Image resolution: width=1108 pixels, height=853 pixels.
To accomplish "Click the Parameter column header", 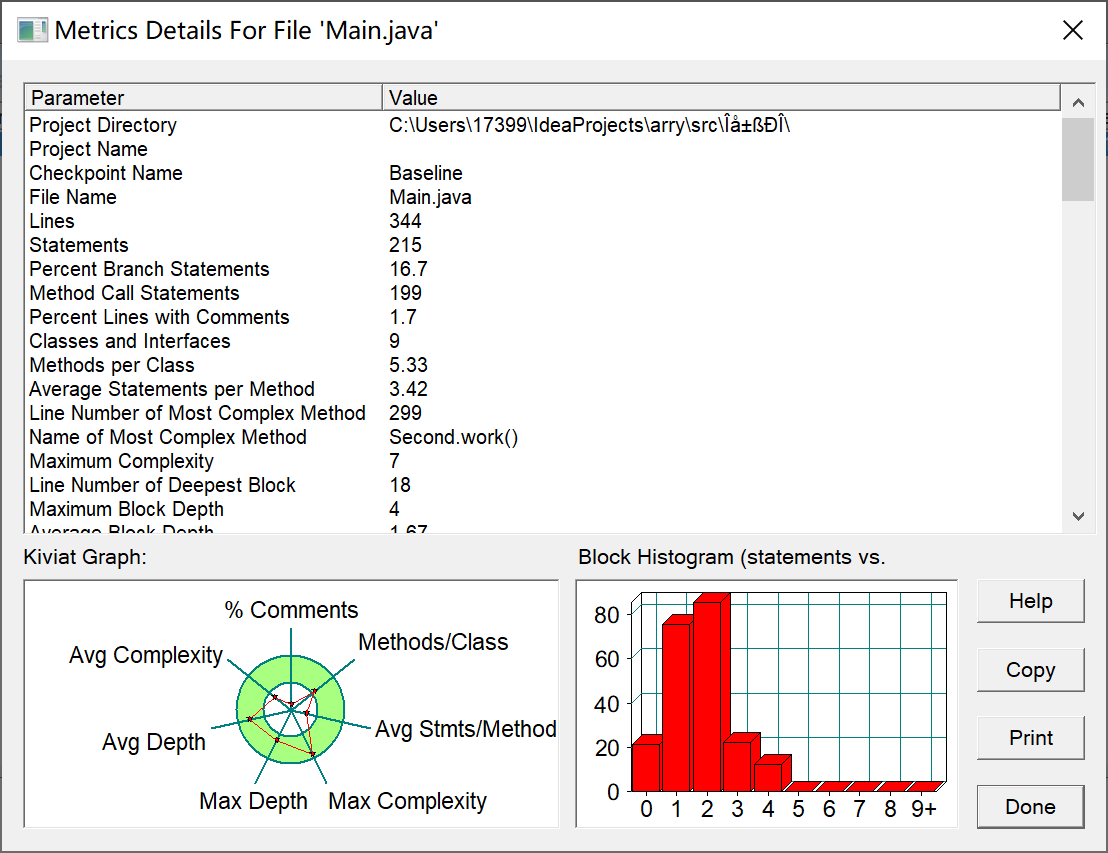I will click(x=204, y=98).
